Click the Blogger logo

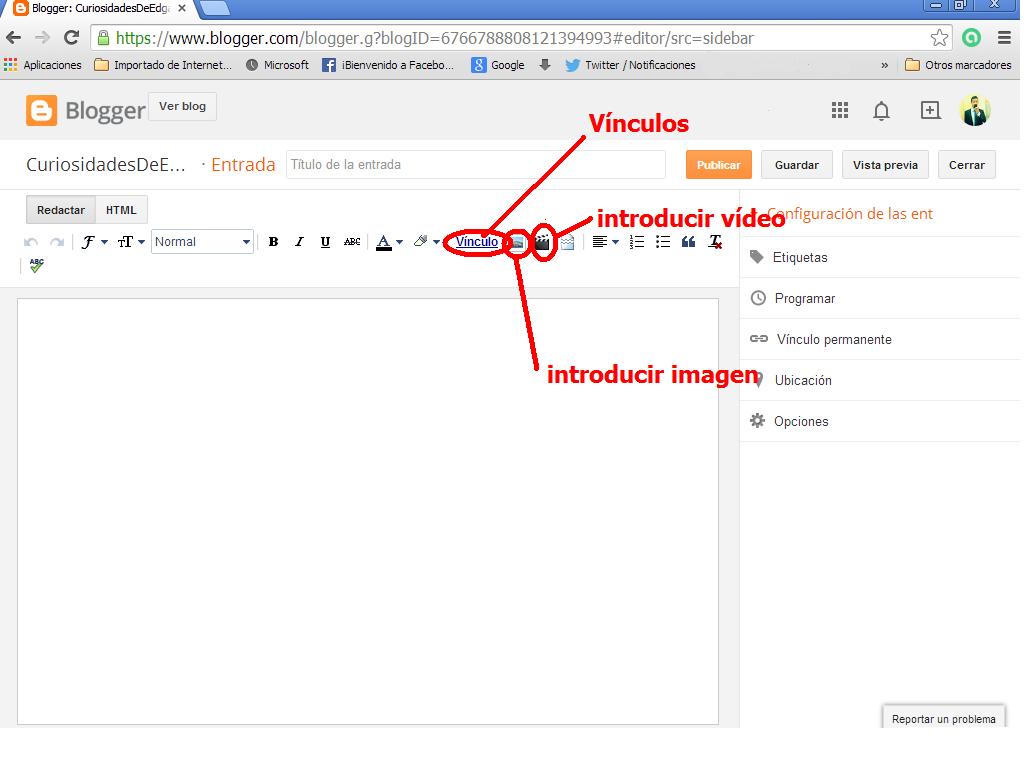(x=86, y=110)
